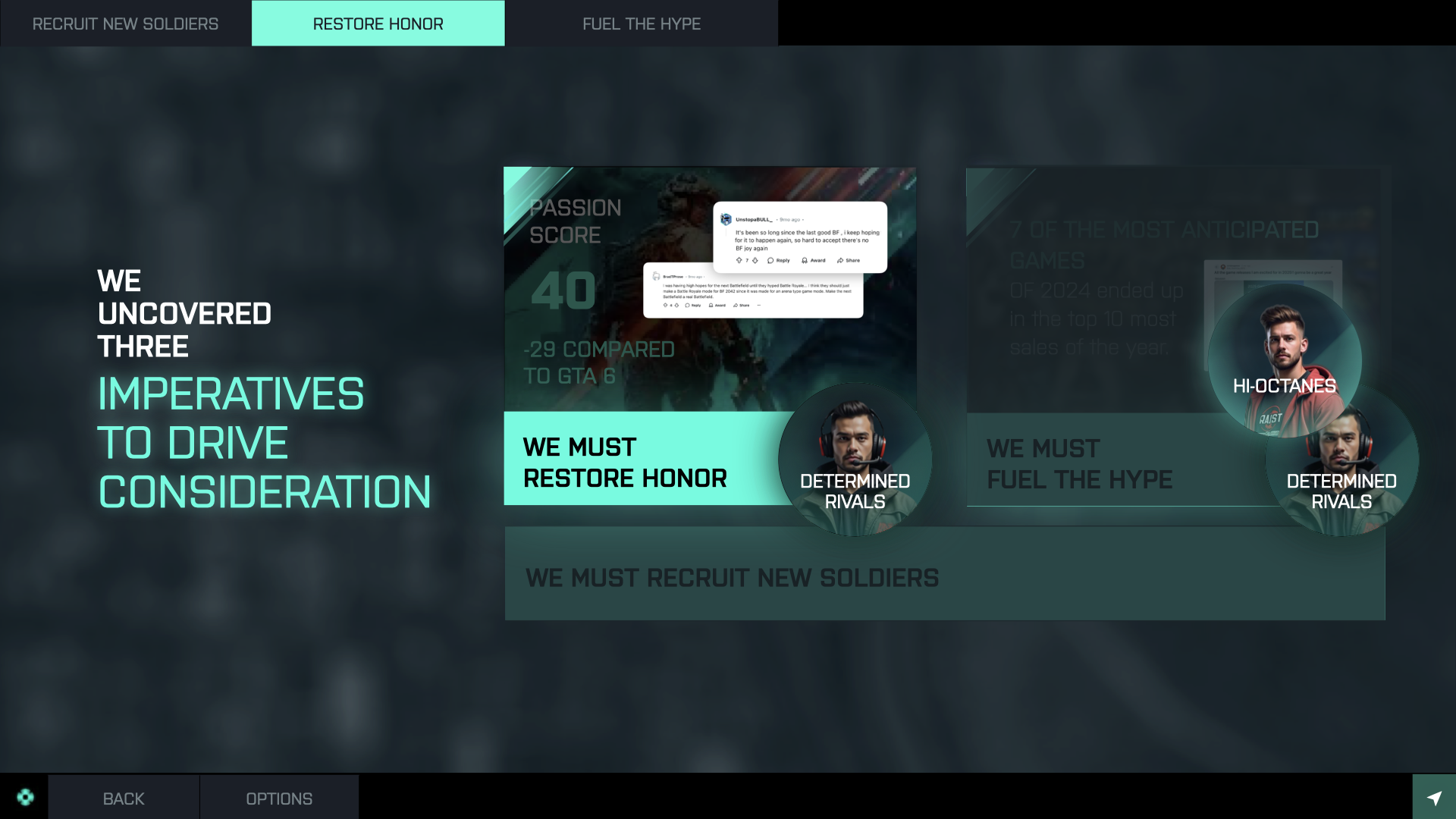Open the Options menu
Screen dimensions: 1456x819
click(x=279, y=799)
